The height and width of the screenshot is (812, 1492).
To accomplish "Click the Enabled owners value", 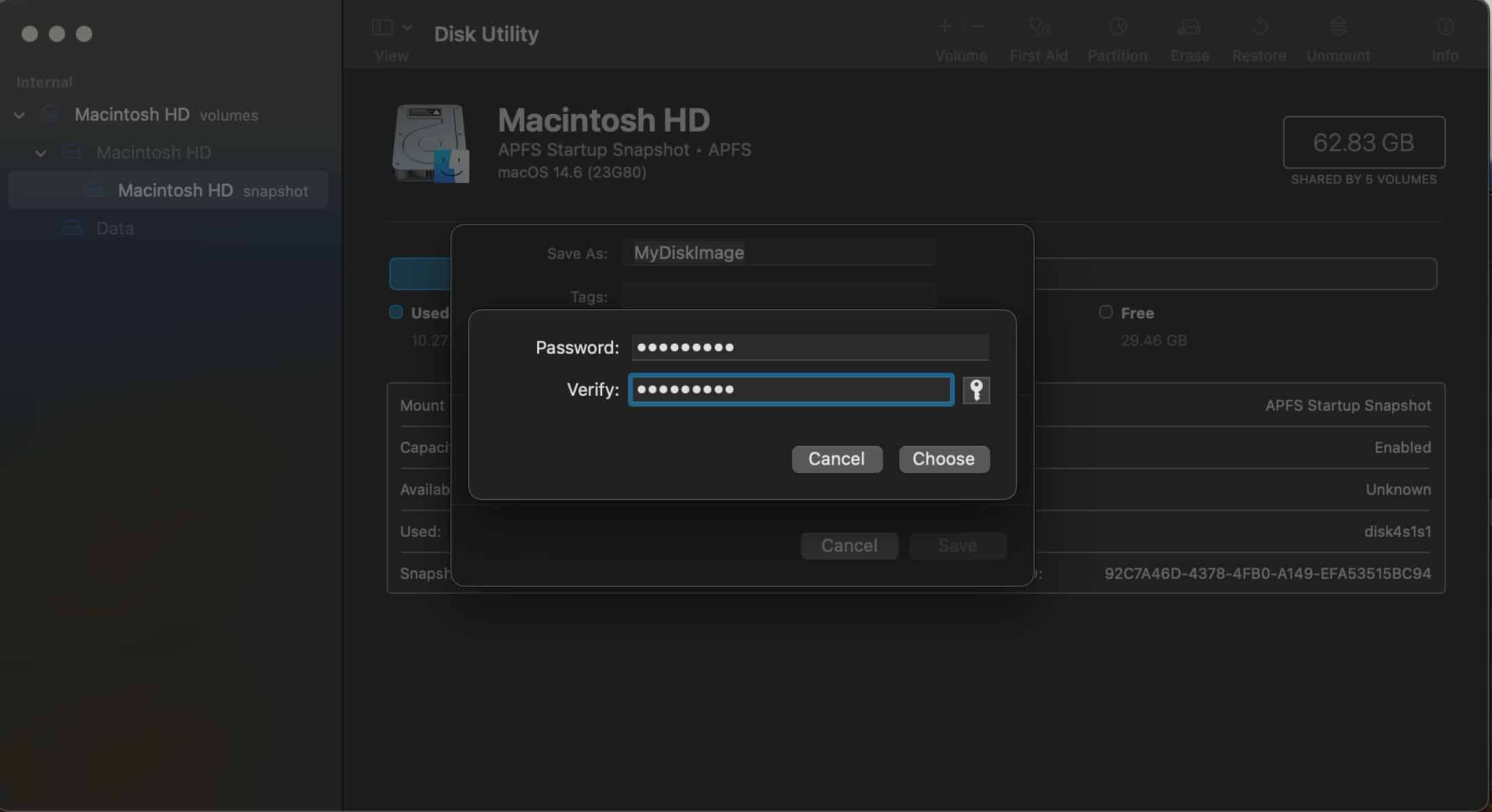I will coord(1402,447).
